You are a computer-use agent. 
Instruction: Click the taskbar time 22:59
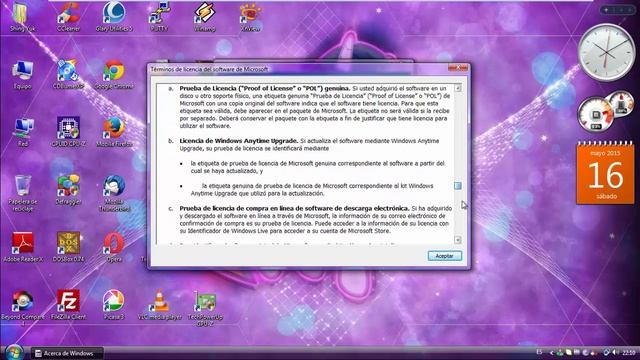coord(629,353)
